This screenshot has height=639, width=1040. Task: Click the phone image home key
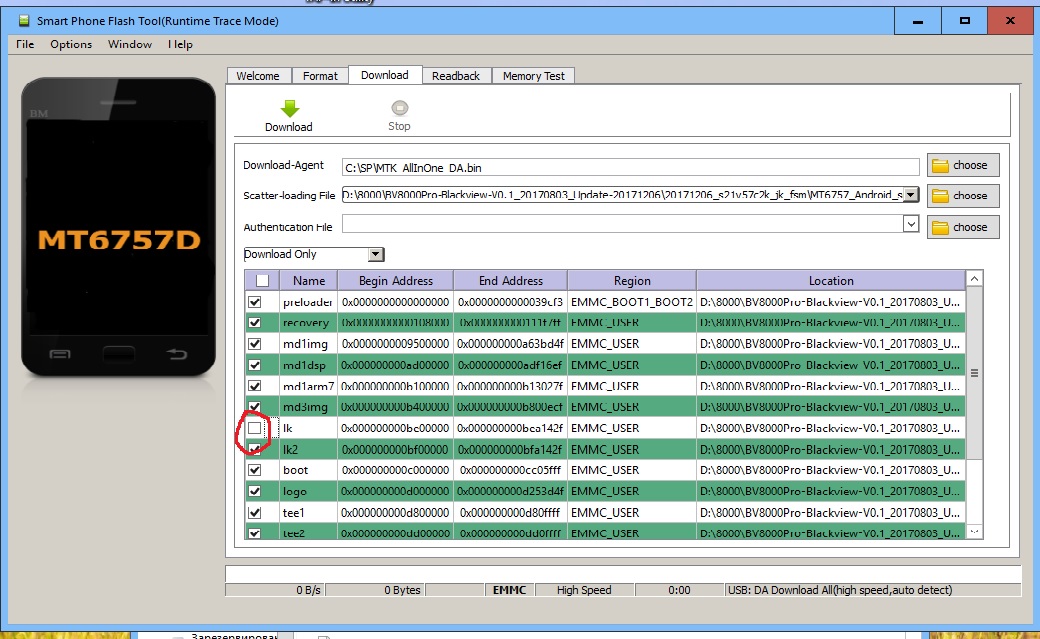(119, 354)
